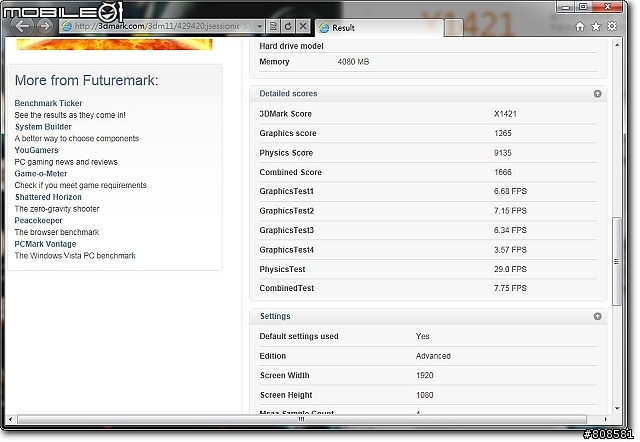The image size is (640, 442).
Task: Click the Screen Width value 1920
Action: pyautogui.click(x=424, y=375)
